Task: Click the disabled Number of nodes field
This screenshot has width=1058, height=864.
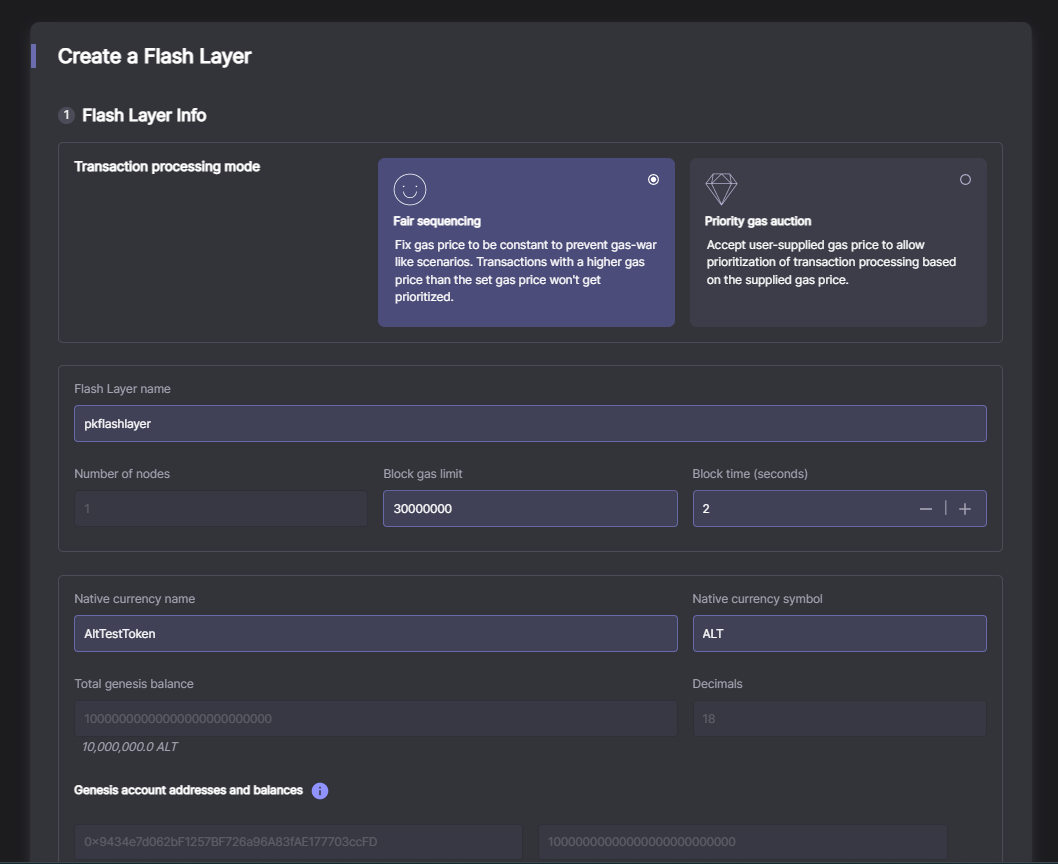Action: 221,509
